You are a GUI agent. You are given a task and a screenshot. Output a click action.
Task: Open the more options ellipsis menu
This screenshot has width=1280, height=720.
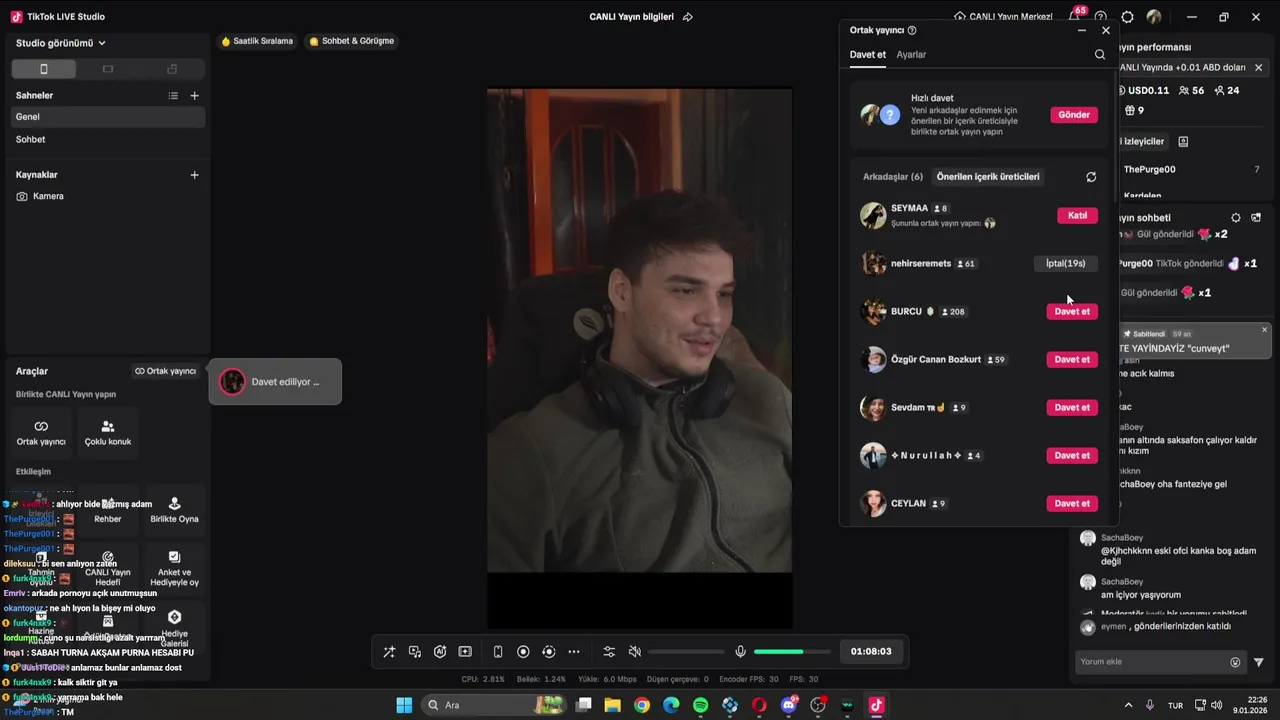pyautogui.click(x=574, y=652)
